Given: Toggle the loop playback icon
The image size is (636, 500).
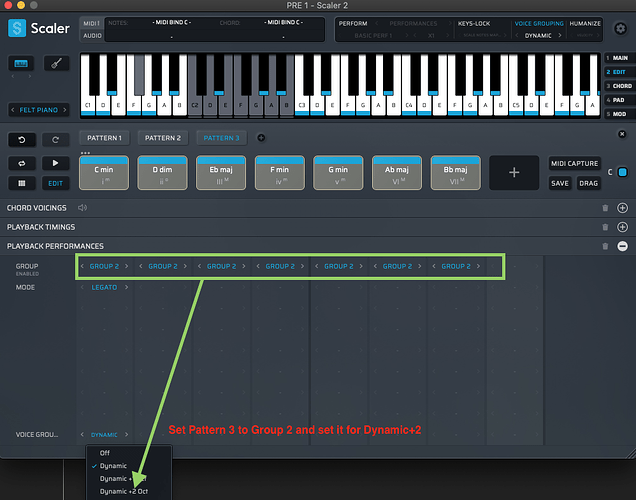Looking at the screenshot, I should (22, 163).
